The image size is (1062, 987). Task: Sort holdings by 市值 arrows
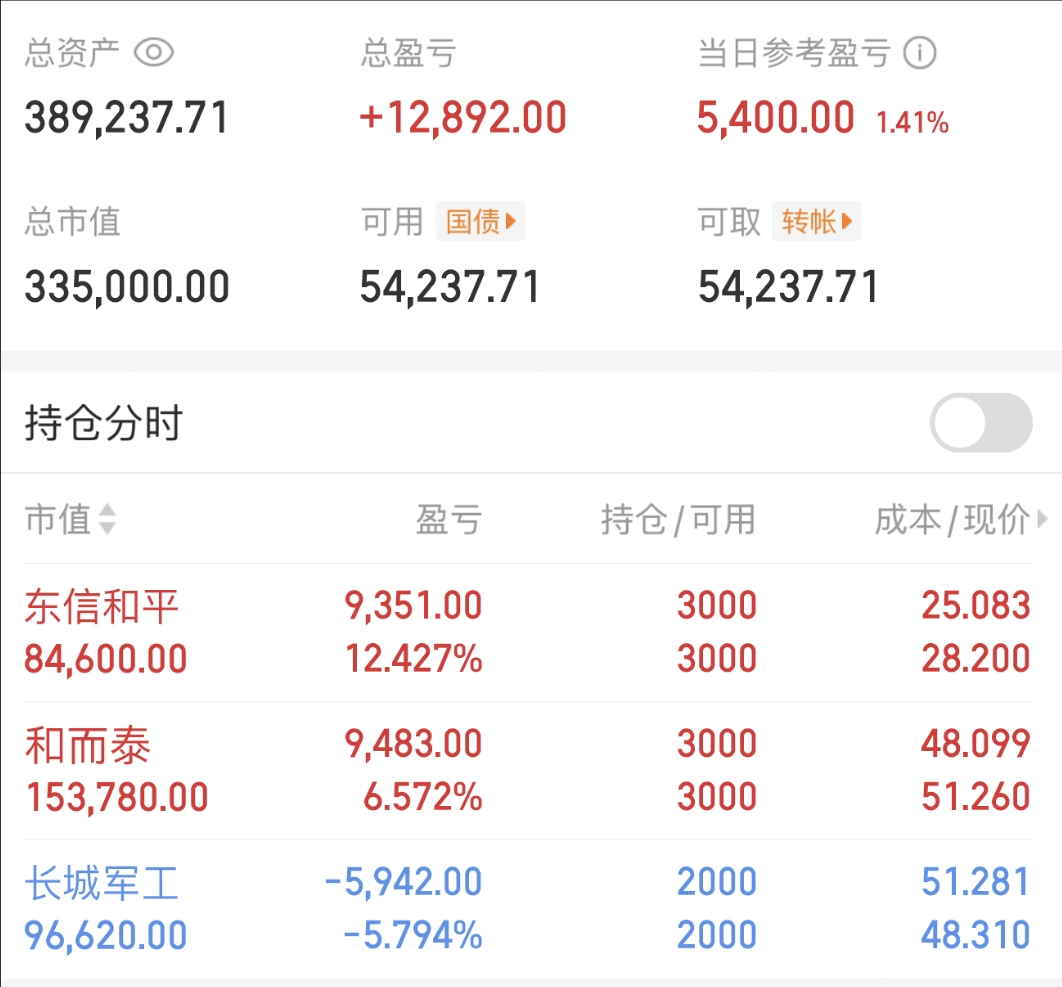click(x=107, y=520)
